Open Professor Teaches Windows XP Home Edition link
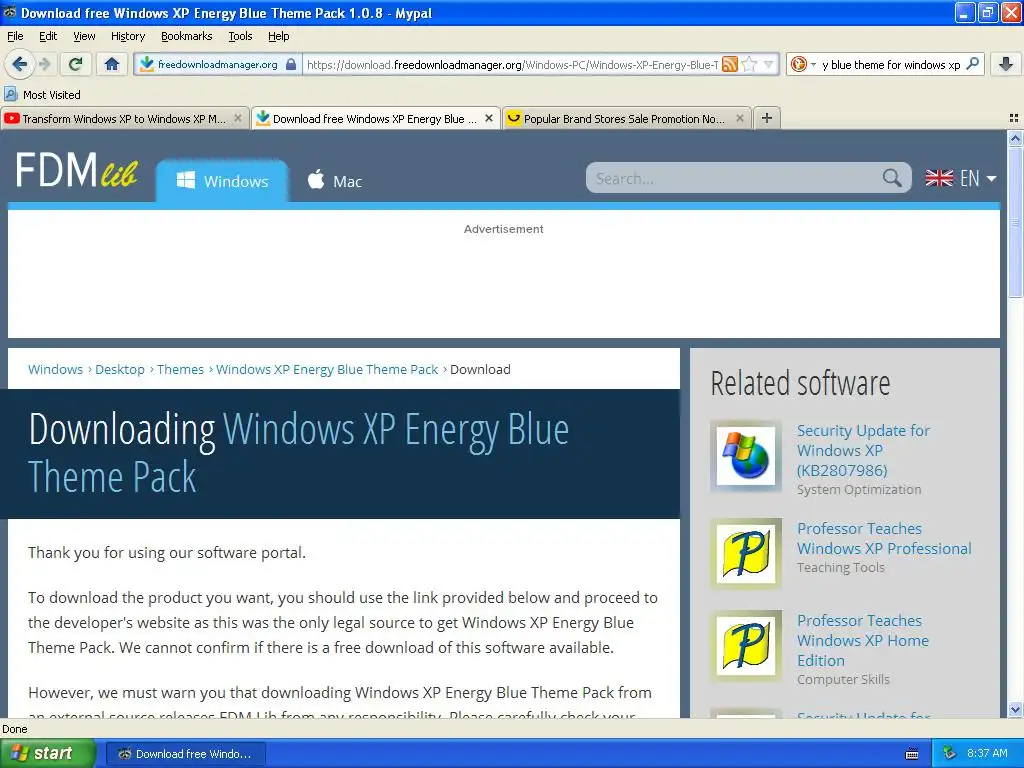 (x=863, y=641)
